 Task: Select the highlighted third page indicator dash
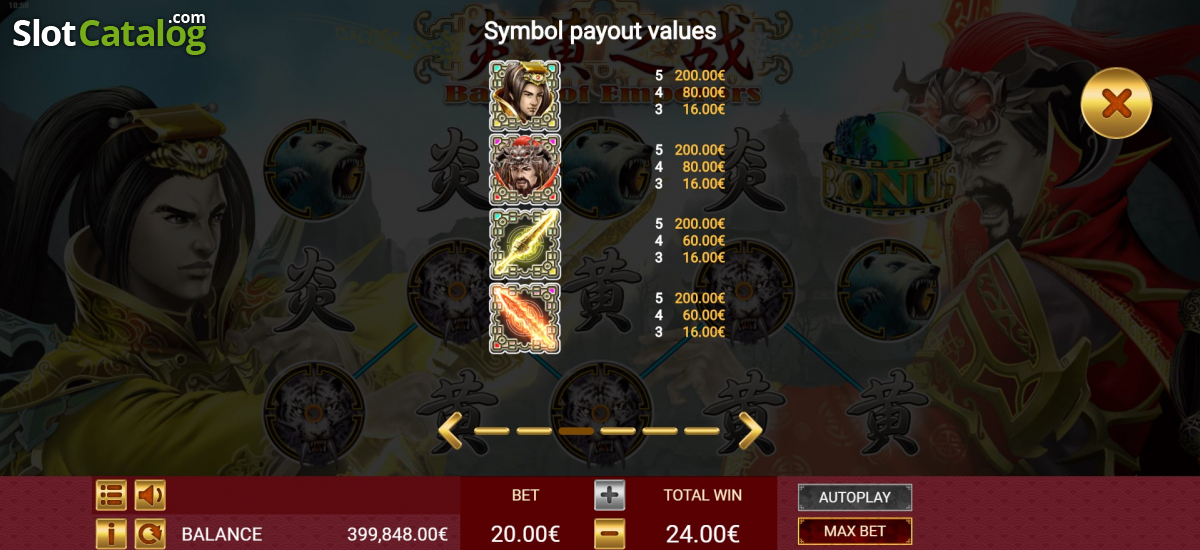coord(576,431)
